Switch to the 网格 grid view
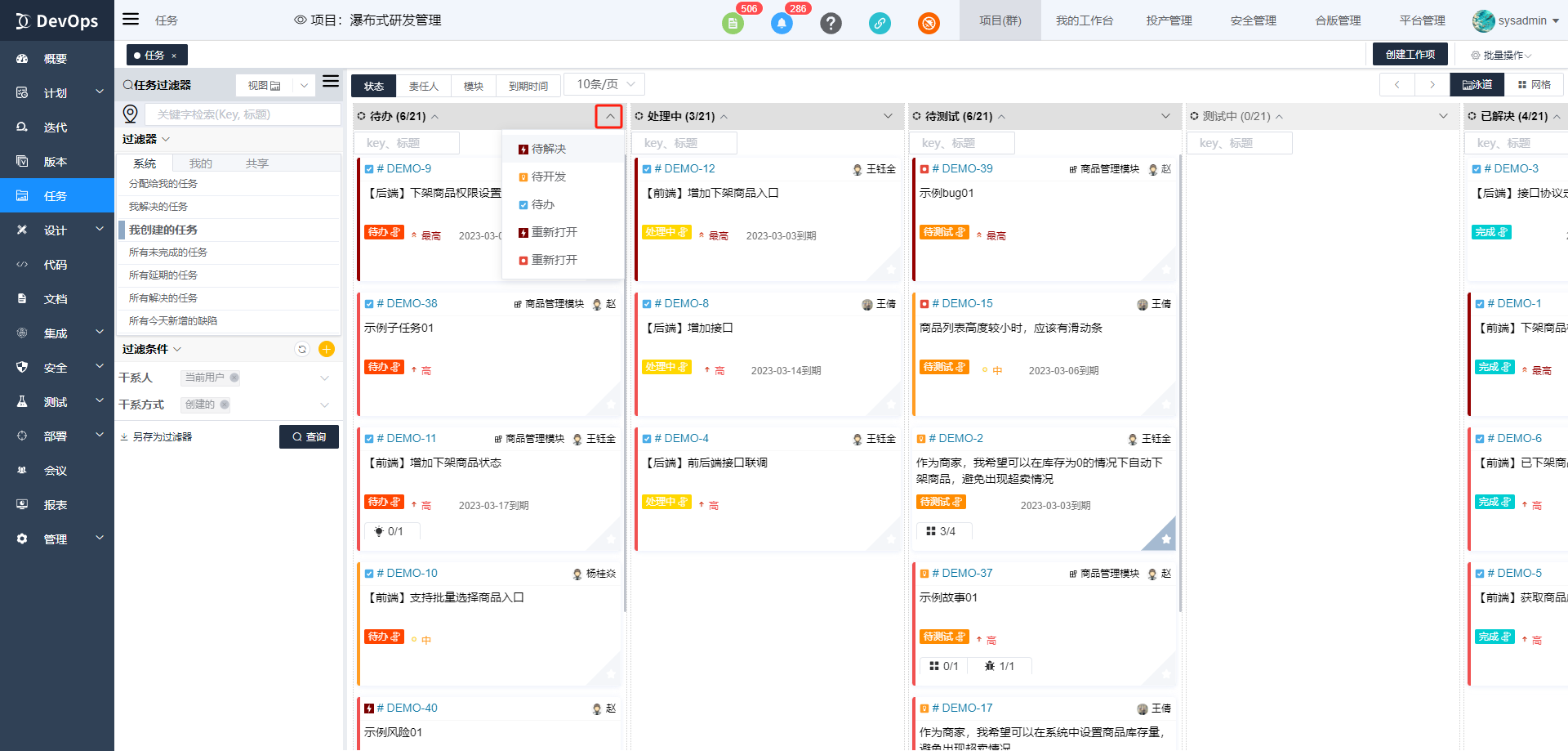The height and width of the screenshot is (751, 1568). [1535, 85]
